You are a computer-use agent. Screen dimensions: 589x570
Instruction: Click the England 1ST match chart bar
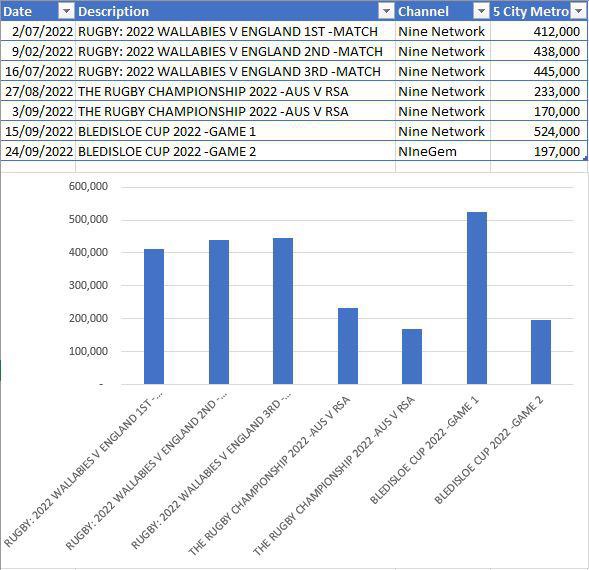point(154,316)
